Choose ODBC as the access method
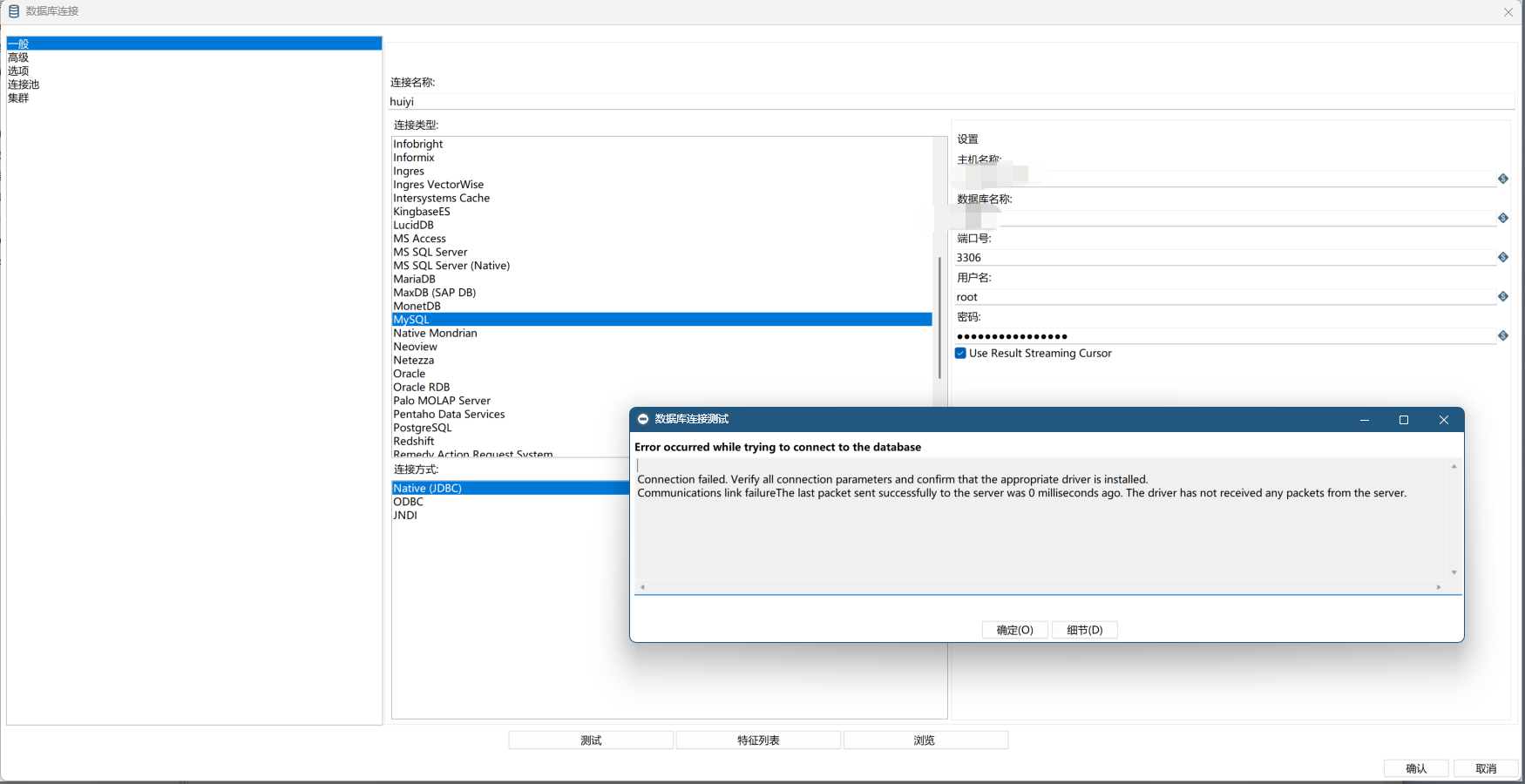Viewport: 1525px width, 784px height. (409, 502)
